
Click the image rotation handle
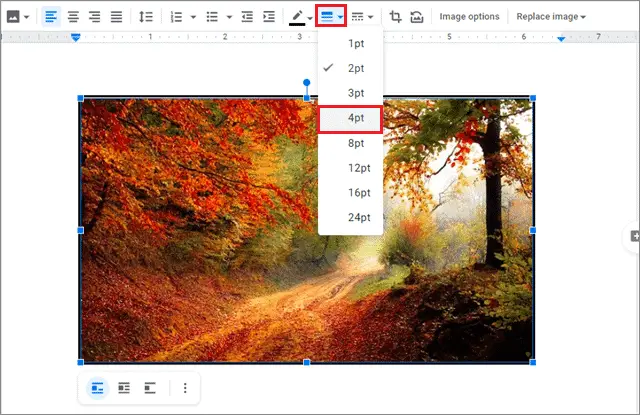click(x=307, y=82)
